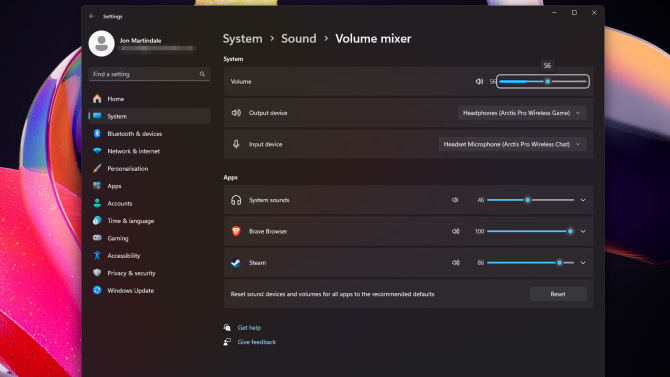Expand the Steam row chevron
670x377 pixels.
(x=583, y=262)
